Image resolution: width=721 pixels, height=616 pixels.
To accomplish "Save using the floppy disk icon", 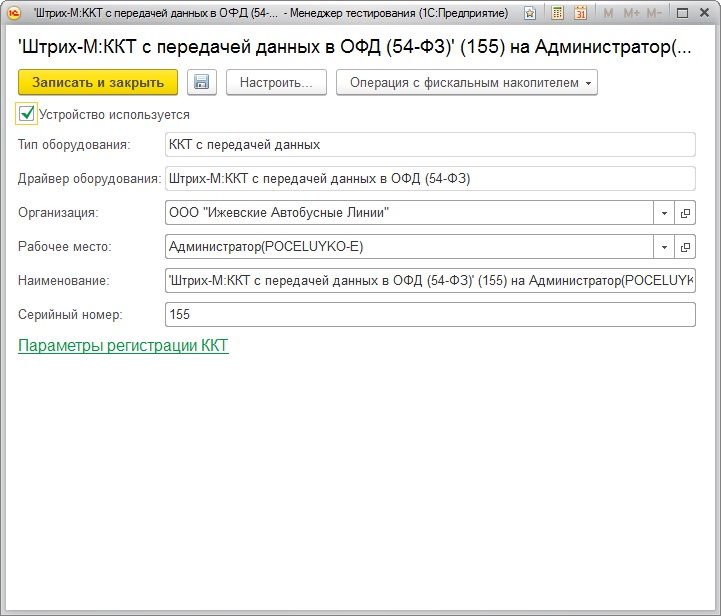I will pyautogui.click(x=202, y=83).
